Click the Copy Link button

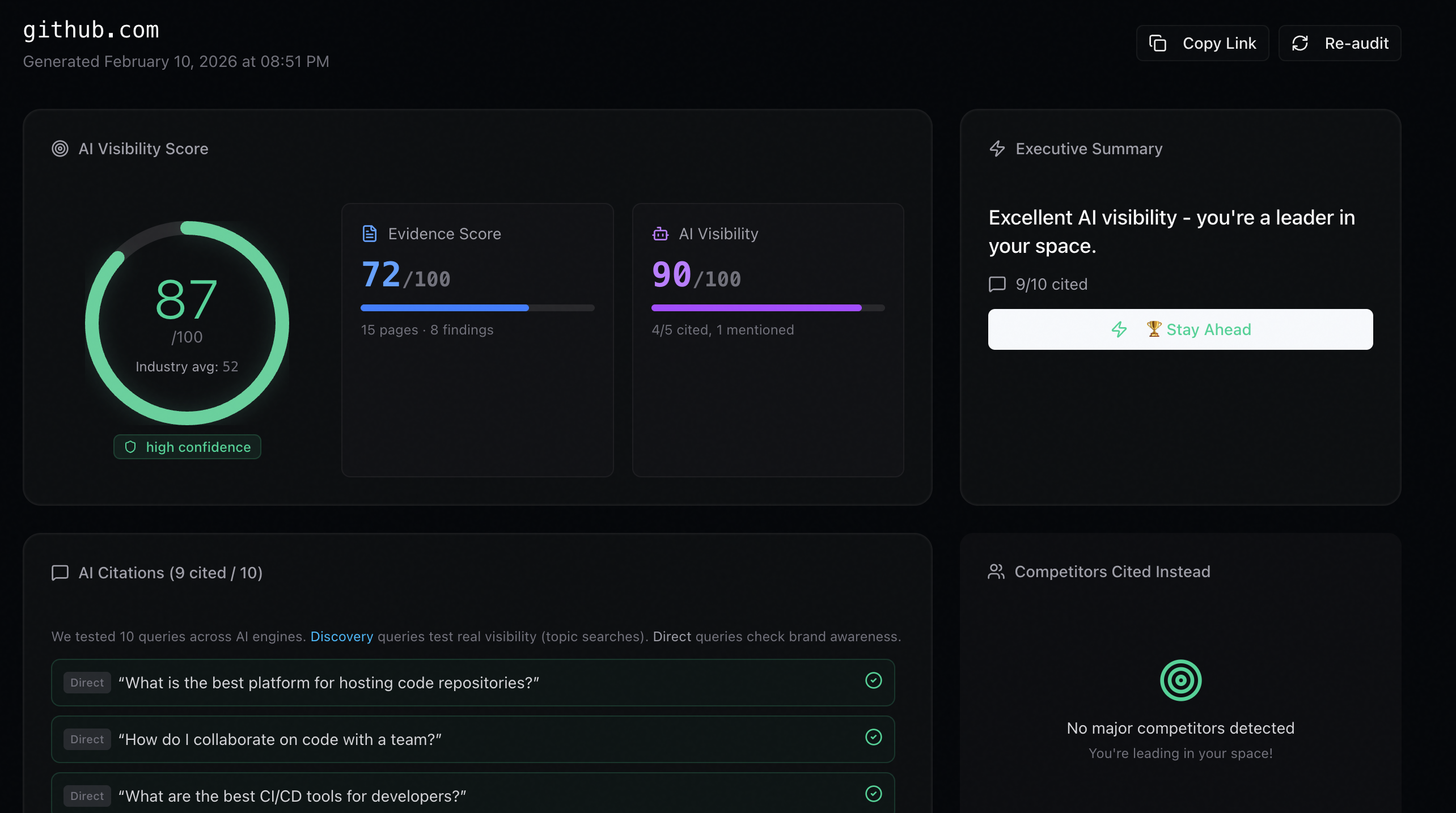coord(1202,43)
